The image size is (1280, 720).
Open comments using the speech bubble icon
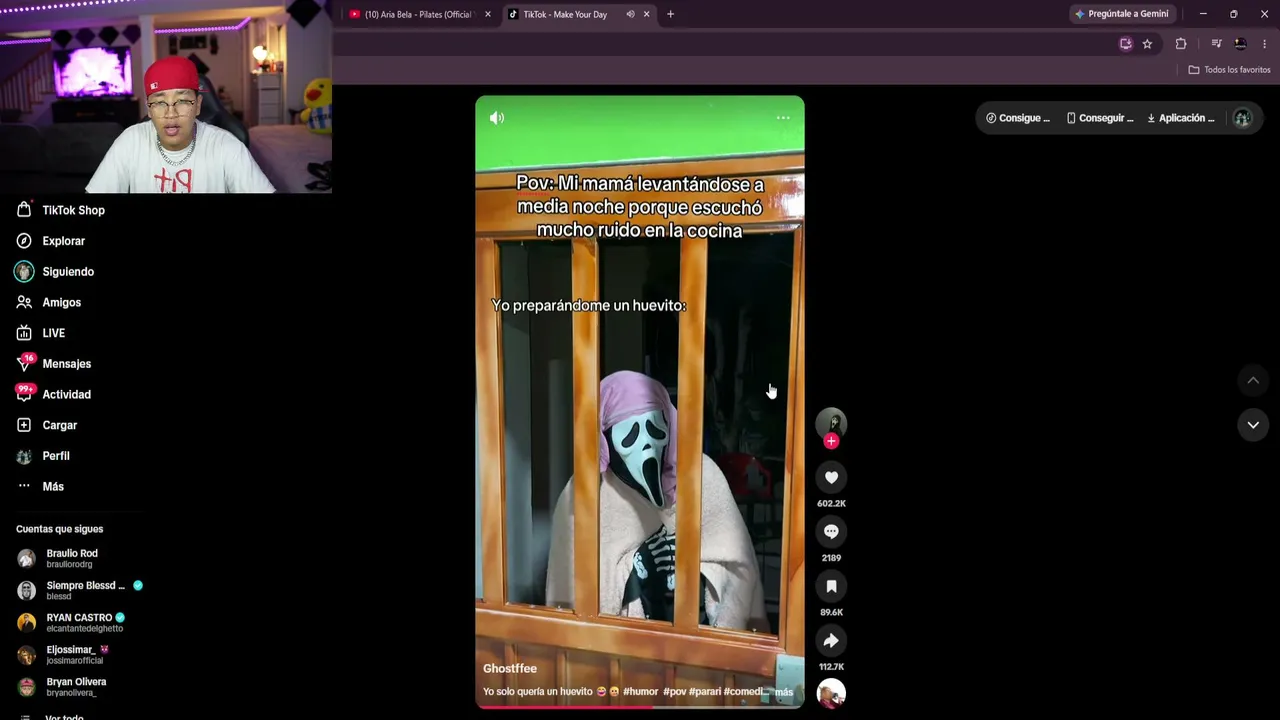[x=831, y=532]
